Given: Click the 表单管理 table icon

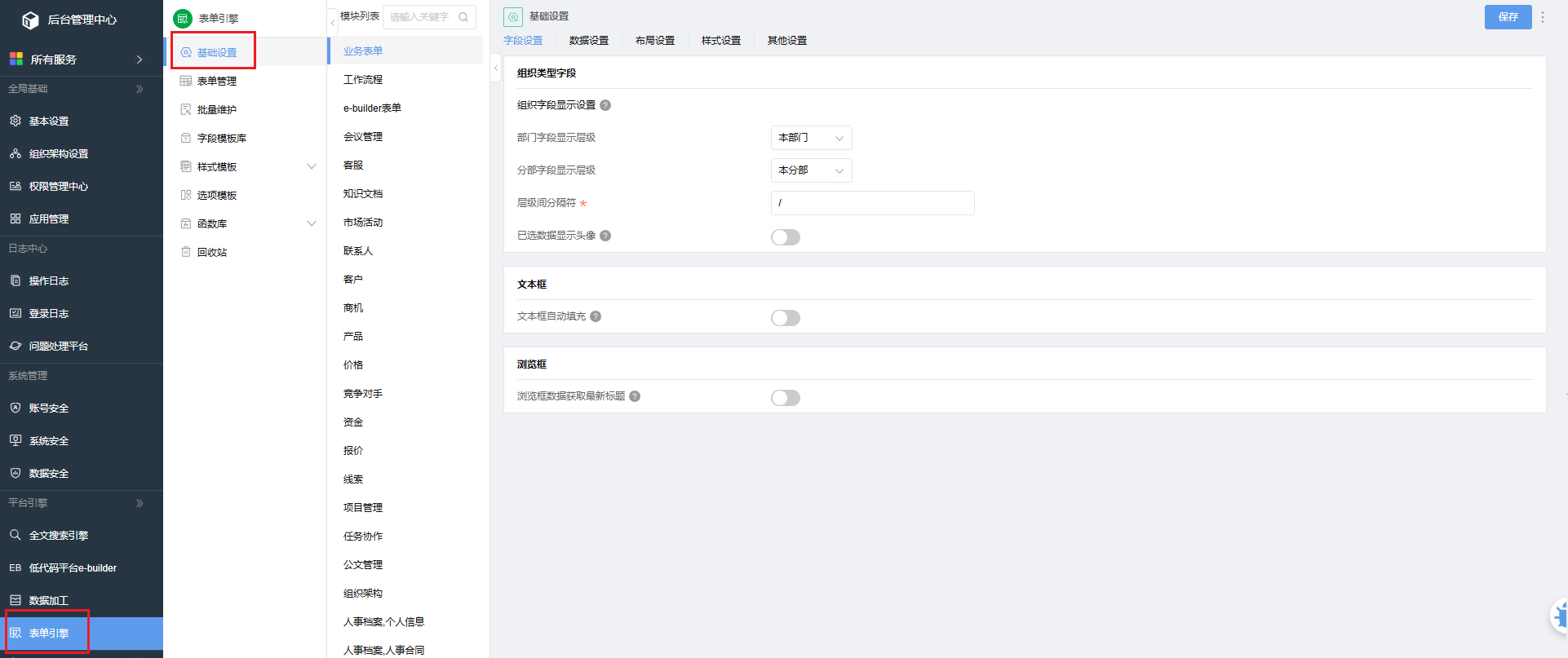Looking at the screenshot, I should tap(186, 81).
